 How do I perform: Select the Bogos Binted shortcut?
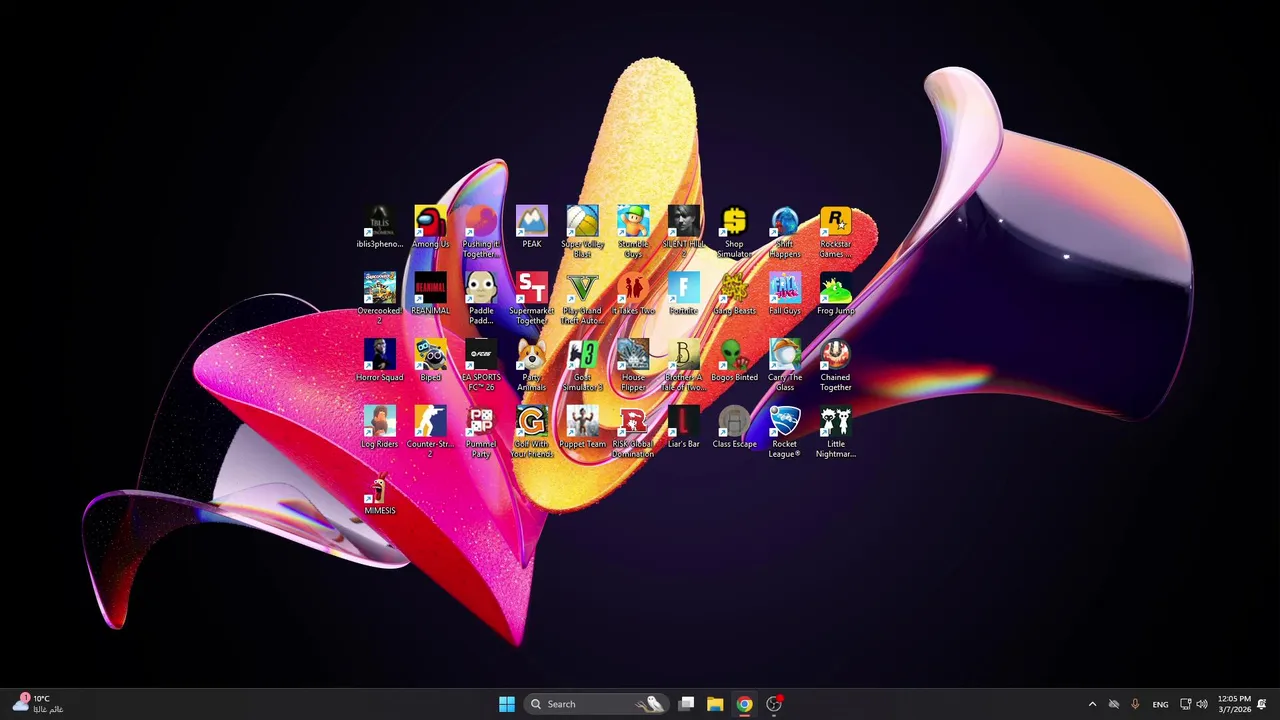tap(734, 361)
